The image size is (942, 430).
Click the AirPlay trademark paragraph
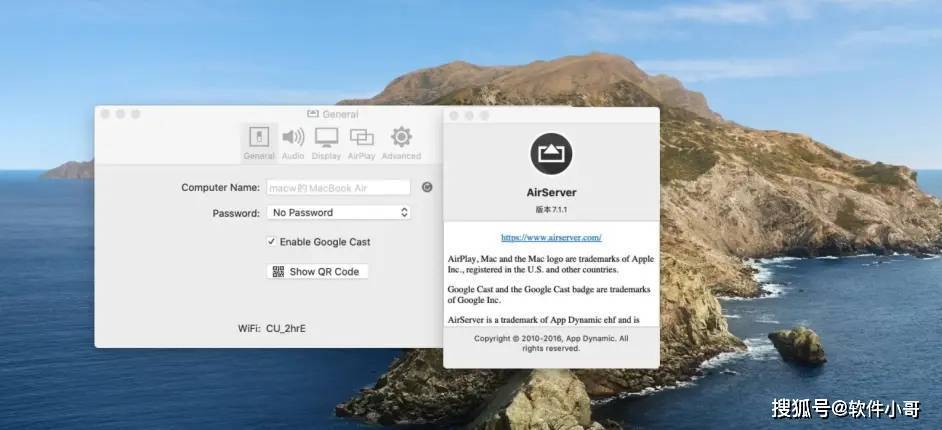(x=551, y=264)
